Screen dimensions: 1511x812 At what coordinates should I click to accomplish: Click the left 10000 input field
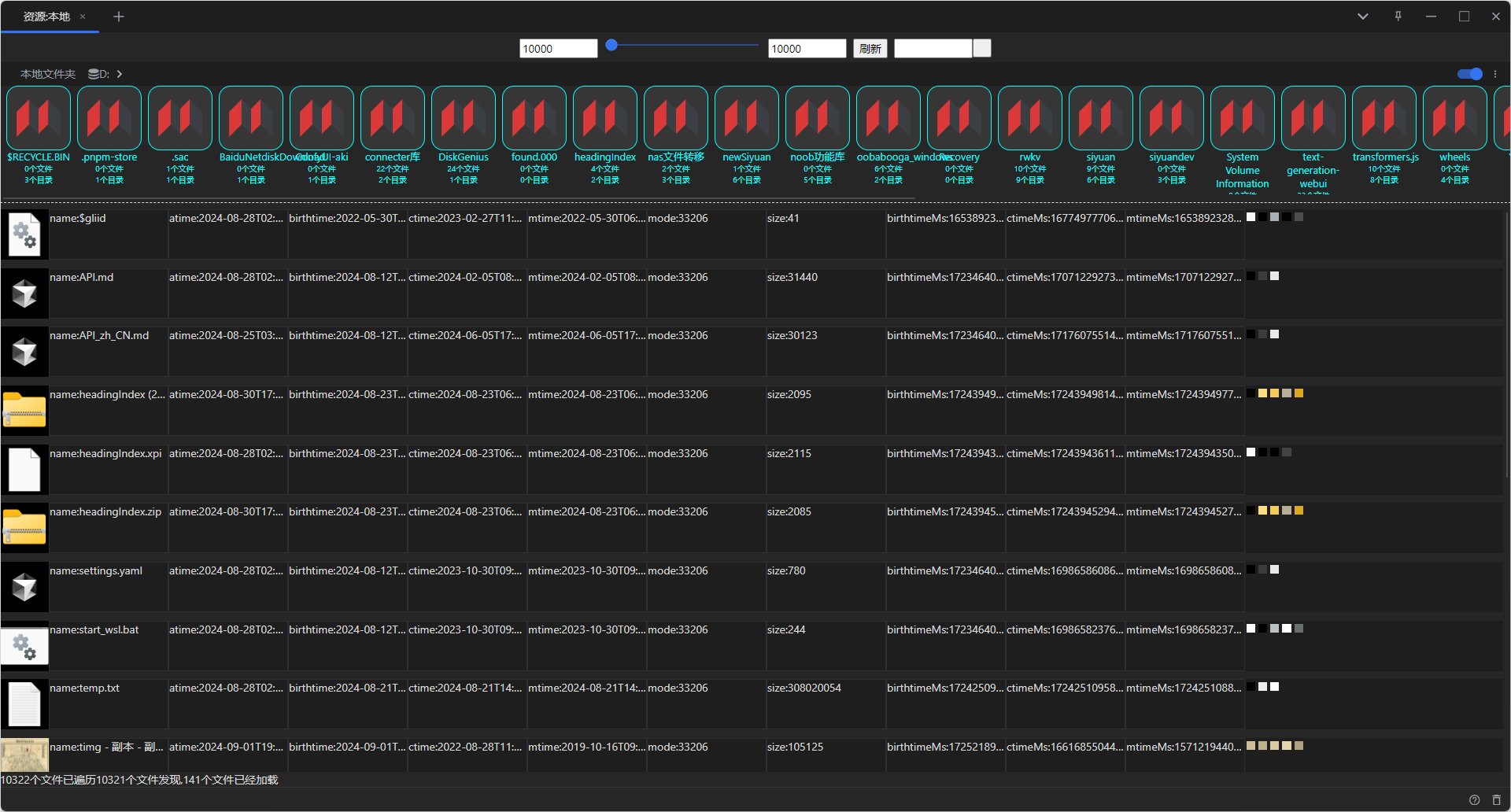click(558, 49)
